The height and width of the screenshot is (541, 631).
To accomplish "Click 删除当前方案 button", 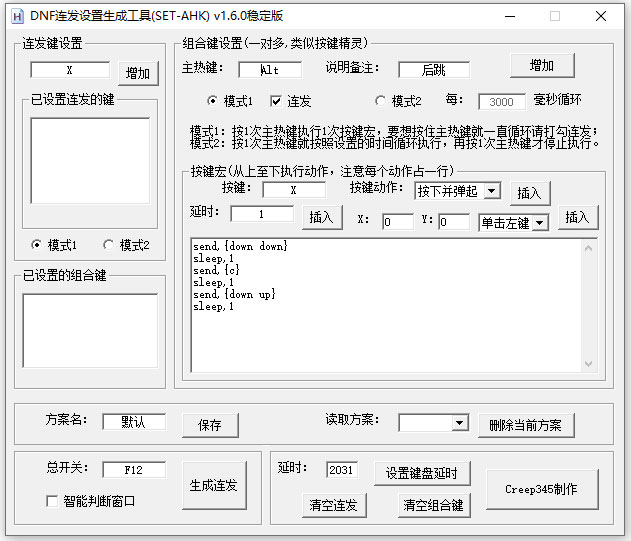I will coord(526,425).
